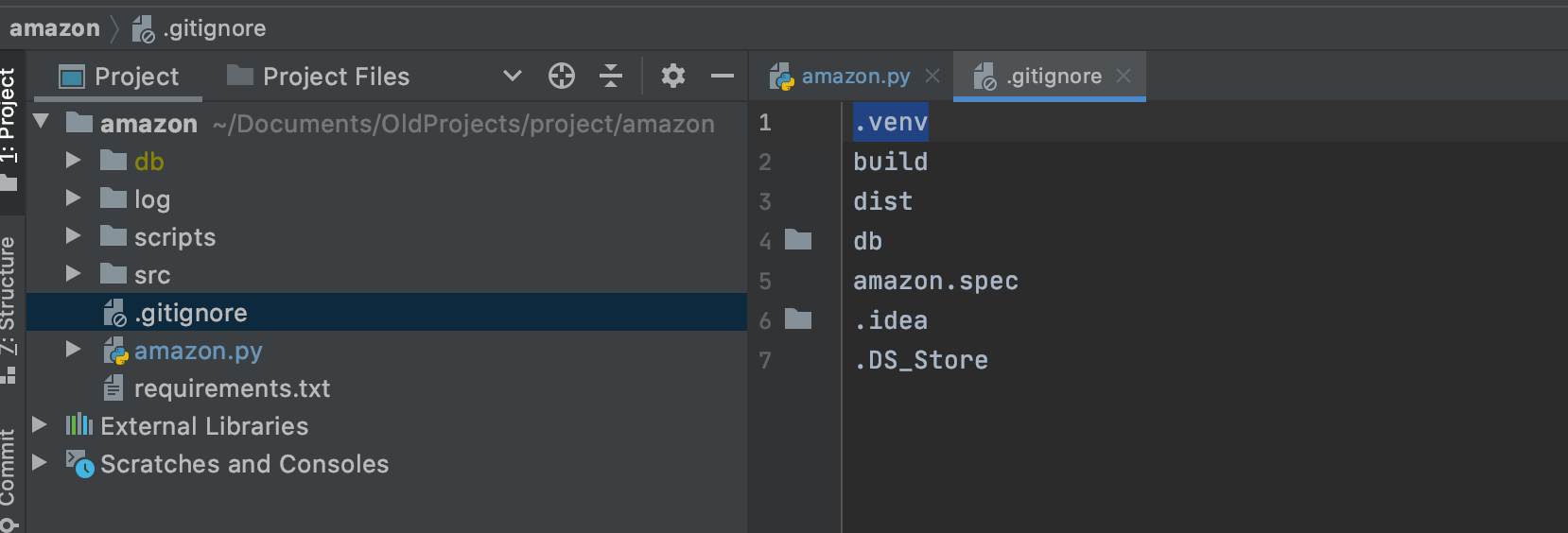Expand the amazon.py file node
Screen dimensions: 1568x533
point(73,350)
